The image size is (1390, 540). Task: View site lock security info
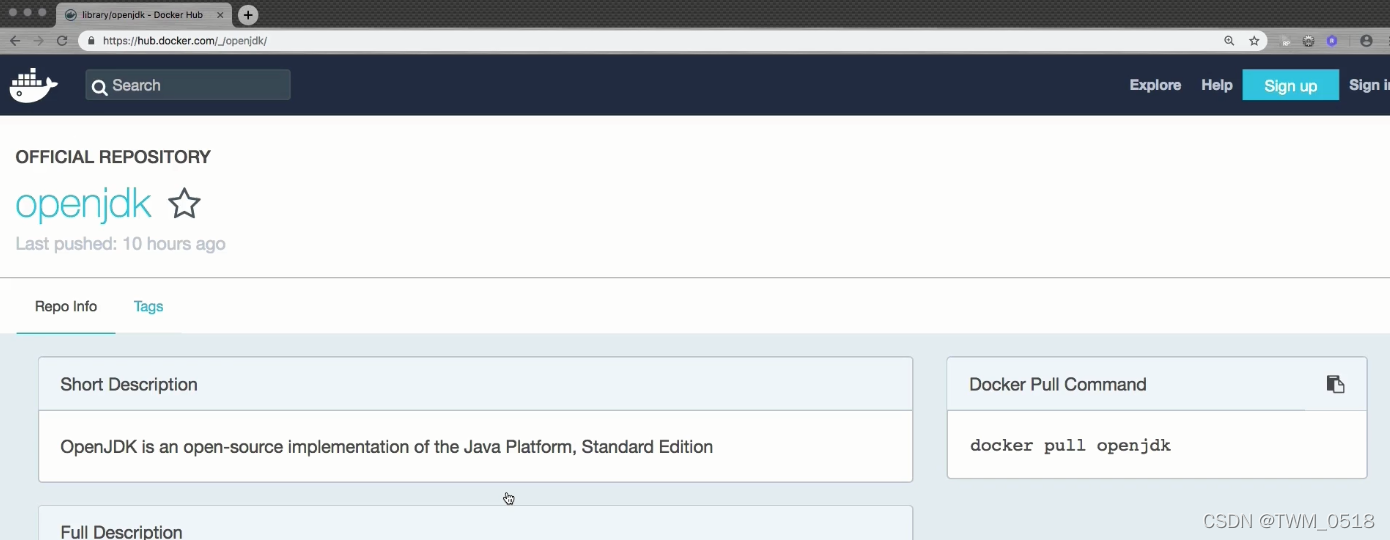point(91,41)
